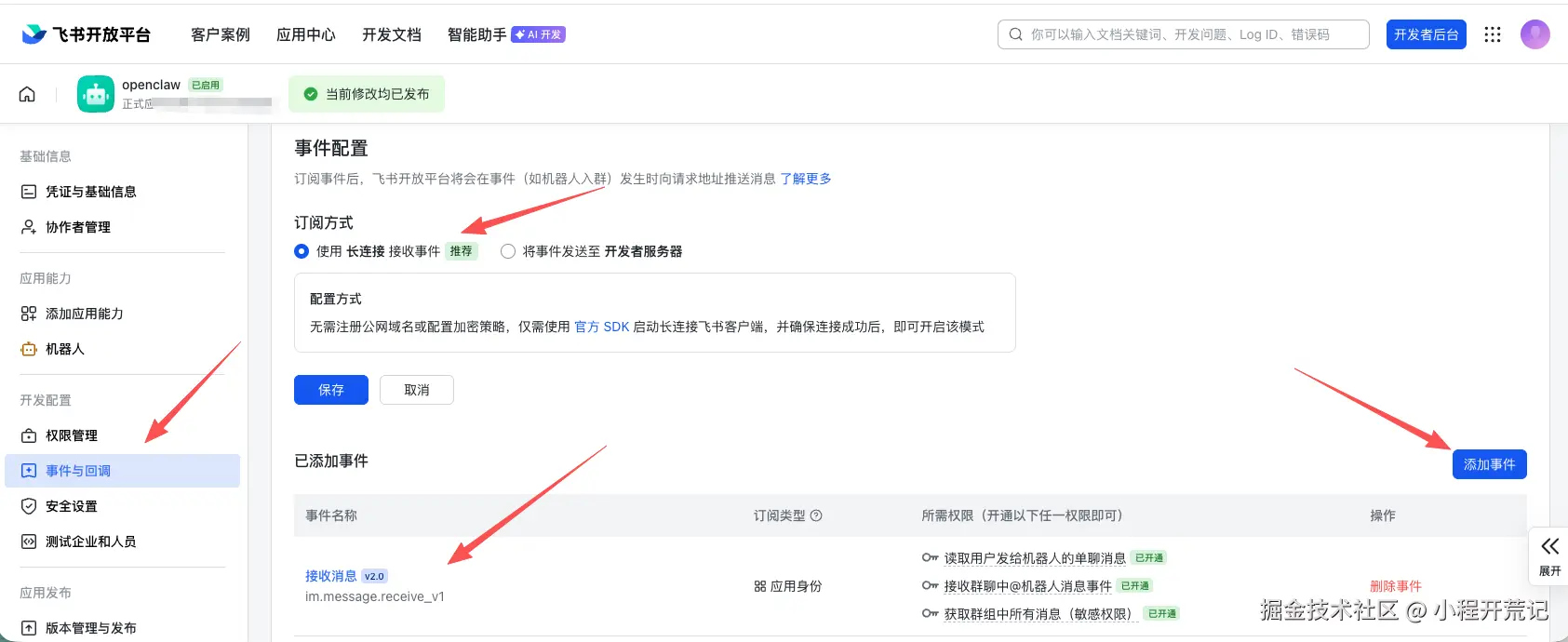Click the 推荐 tag
The height and width of the screenshot is (642, 1568).
[x=462, y=251]
